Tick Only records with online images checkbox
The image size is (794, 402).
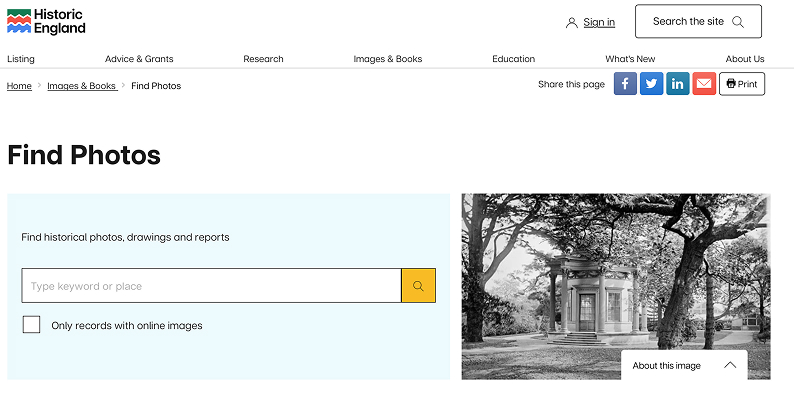31,325
